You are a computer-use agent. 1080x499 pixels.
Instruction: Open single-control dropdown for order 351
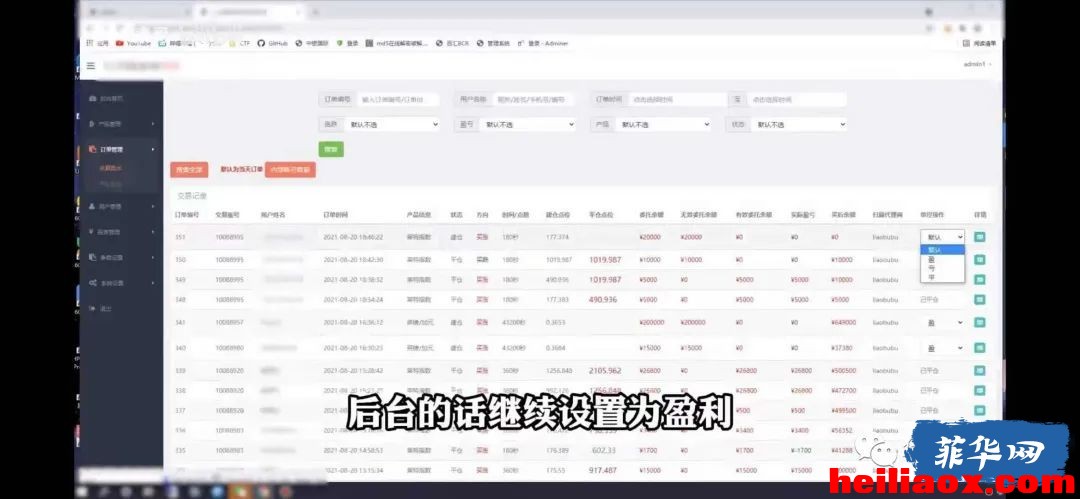tap(942, 236)
